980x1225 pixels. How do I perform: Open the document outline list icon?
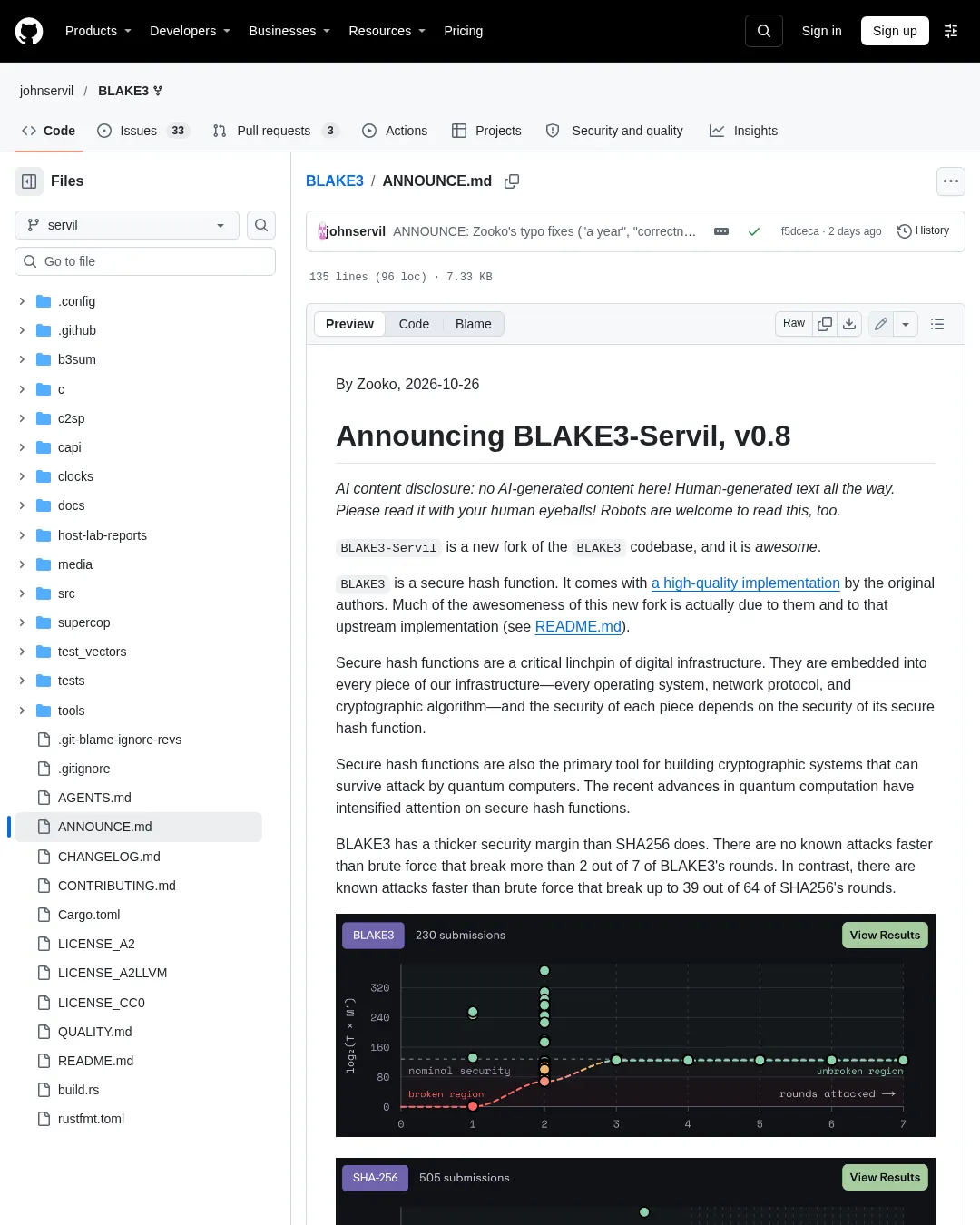[x=937, y=324]
